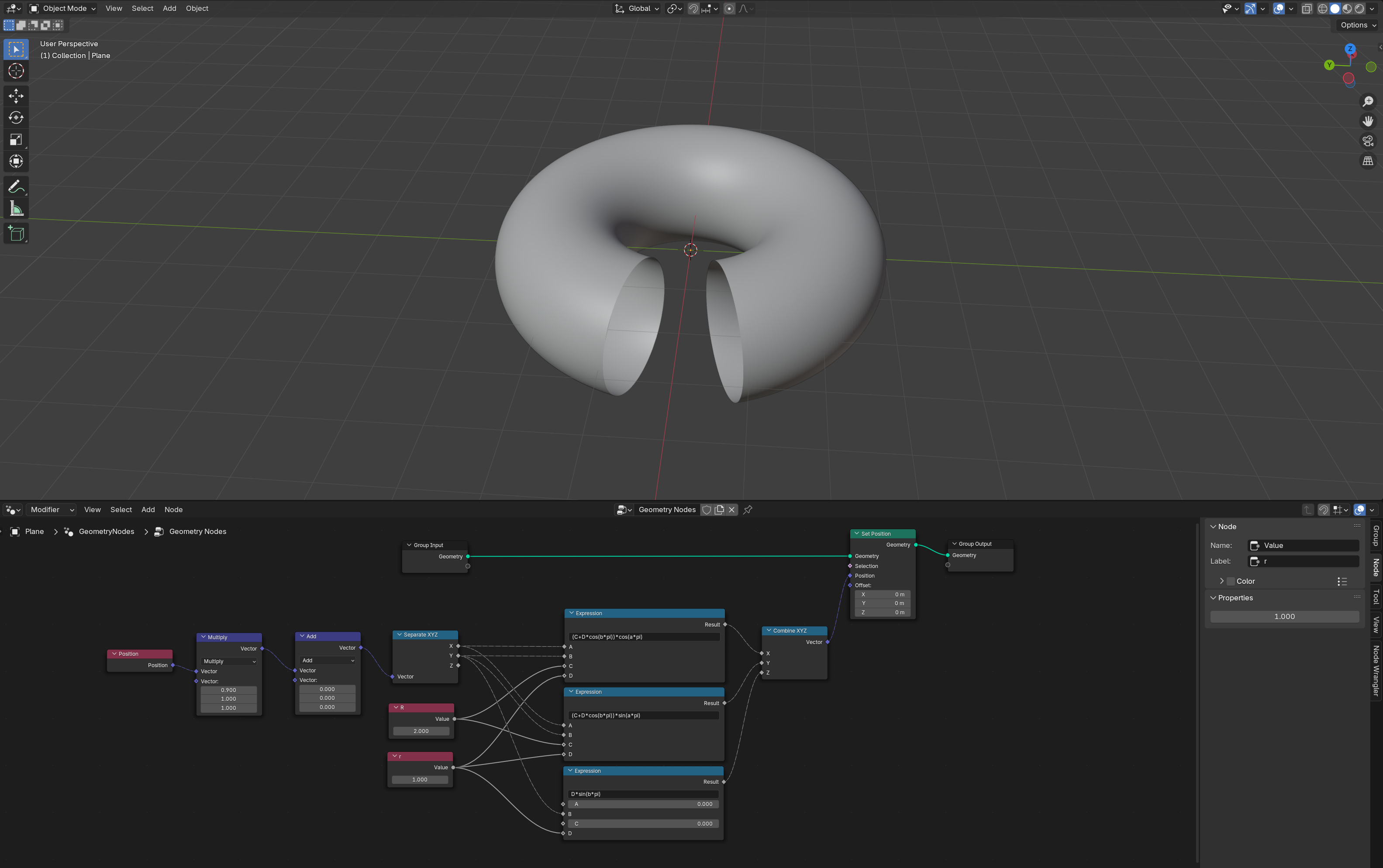Click the fake user shield icon
The width and height of the screenshot is (1383, 868).
point(707,510)
